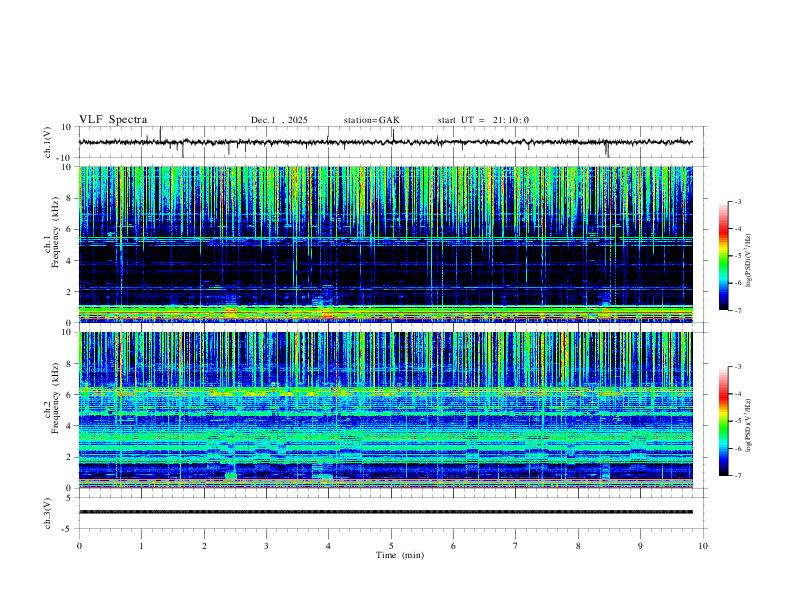Image resolution: width=792 pixels, height=612 pixels.
Task: Click the lower PSD color scale bar
Action: [x=723, y=421]
